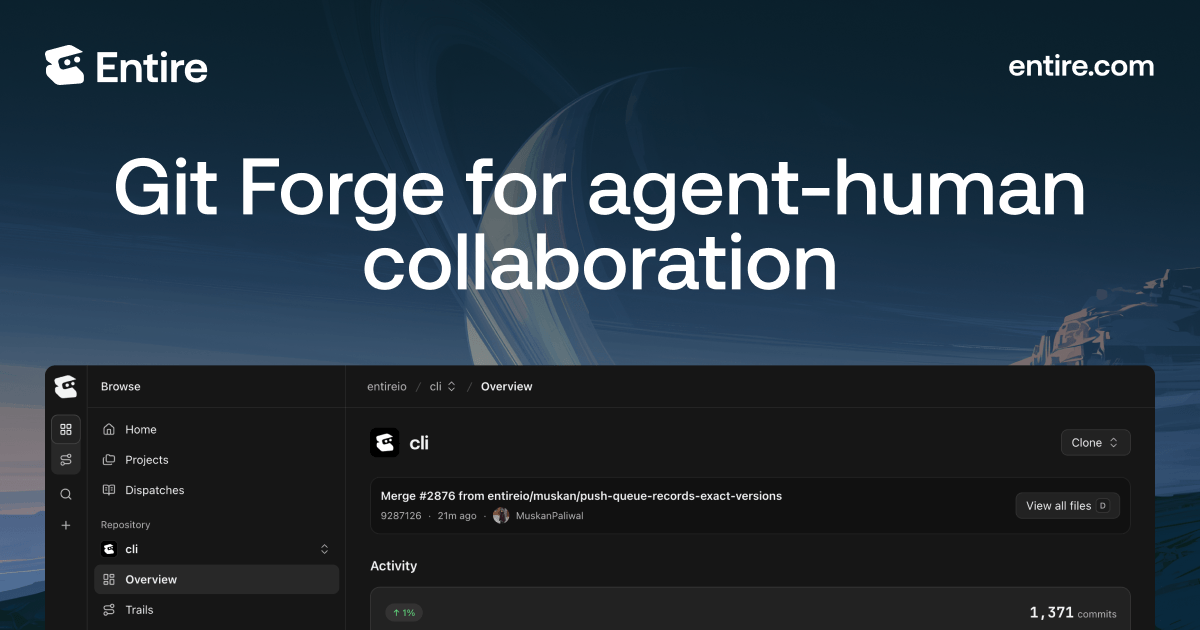
Task: Expand the cli repository selector in the sidebar
Action: pyautogui.click(x=217, y=549)
